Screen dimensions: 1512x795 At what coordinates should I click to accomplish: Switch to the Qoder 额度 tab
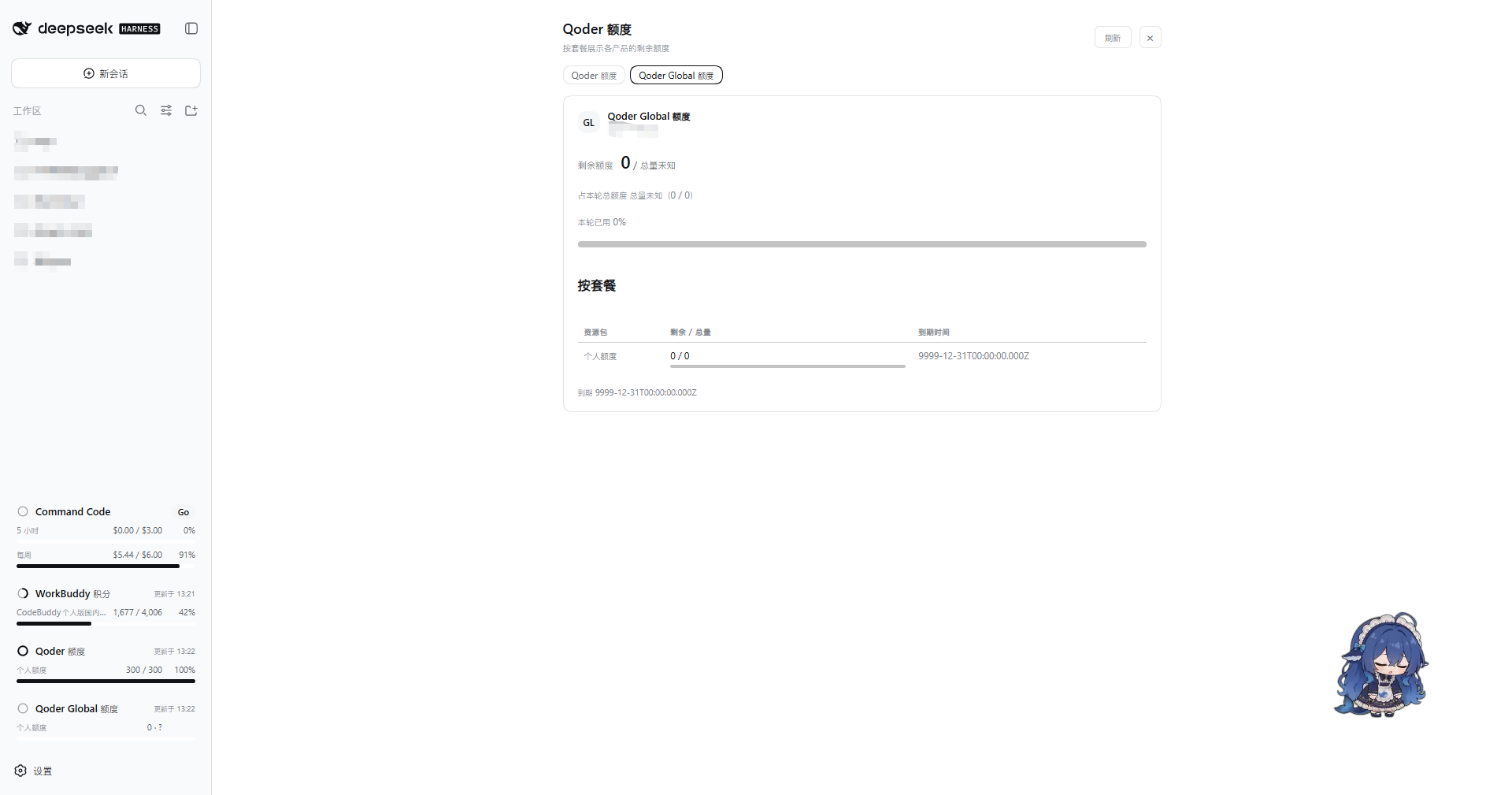[x=594, y=76]
